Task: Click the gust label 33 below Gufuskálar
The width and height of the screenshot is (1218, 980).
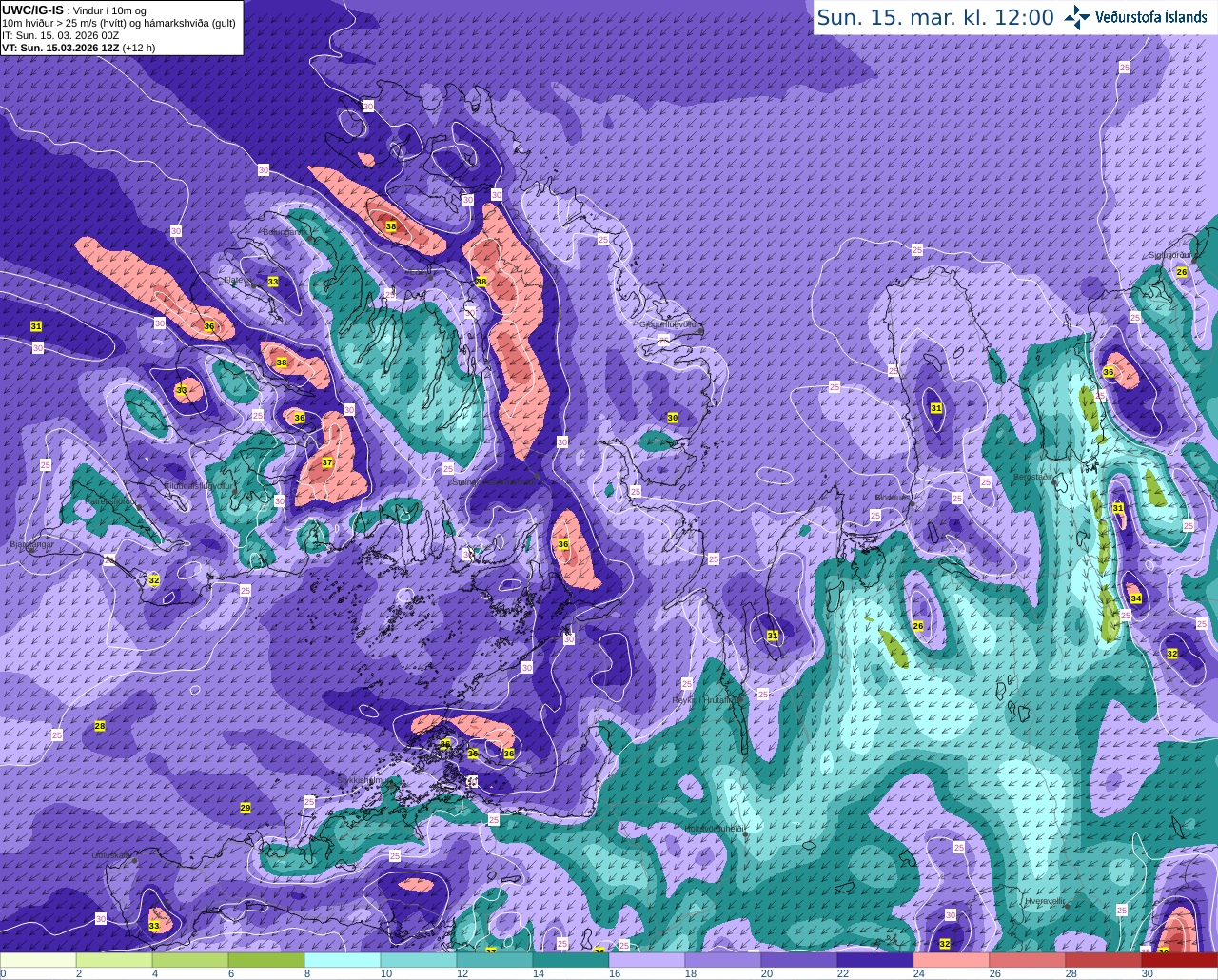Action: click(x=154, y=925)
